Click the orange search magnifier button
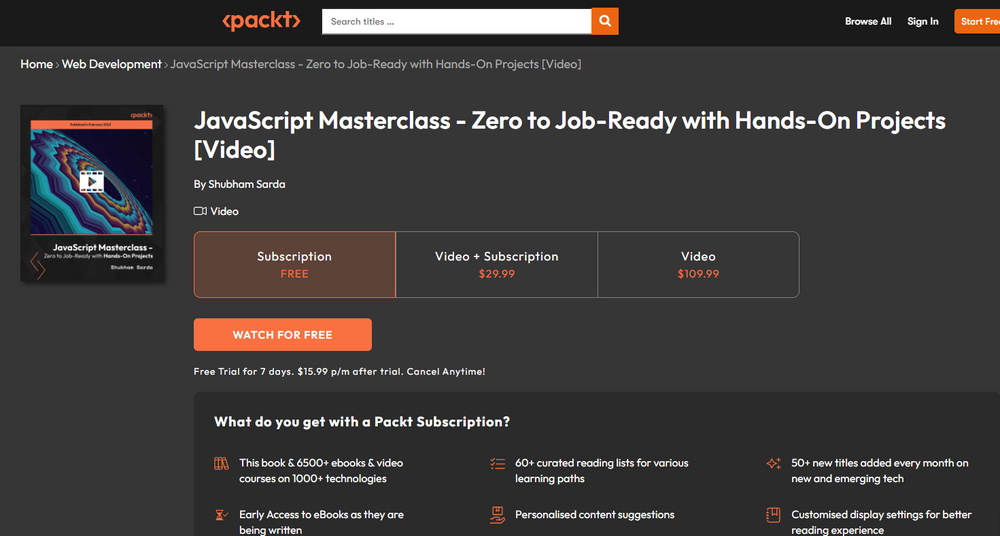Screen dimensions: 1000x536 (x=605, y=21)
